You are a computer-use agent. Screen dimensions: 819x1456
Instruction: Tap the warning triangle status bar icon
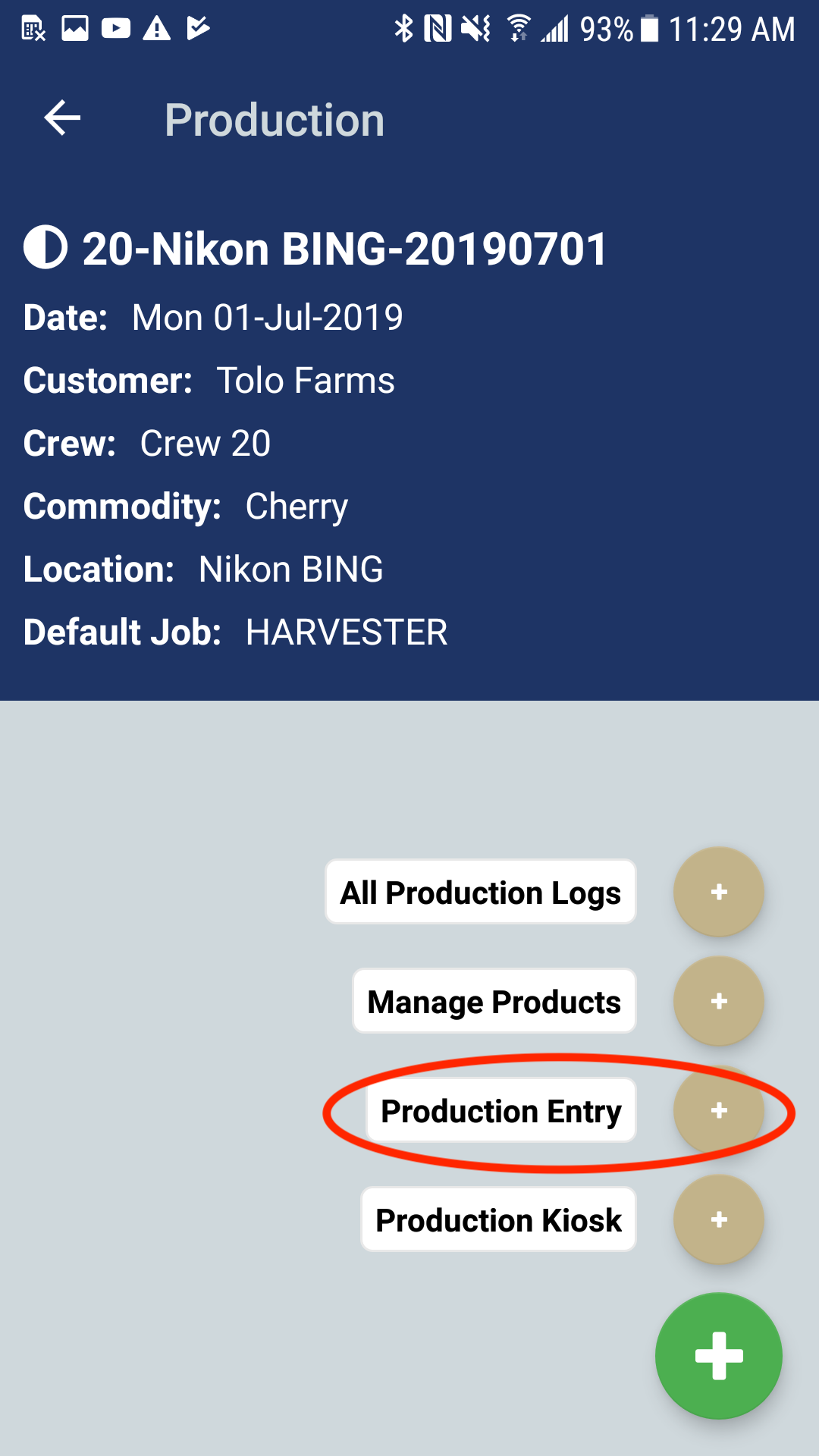156,29
